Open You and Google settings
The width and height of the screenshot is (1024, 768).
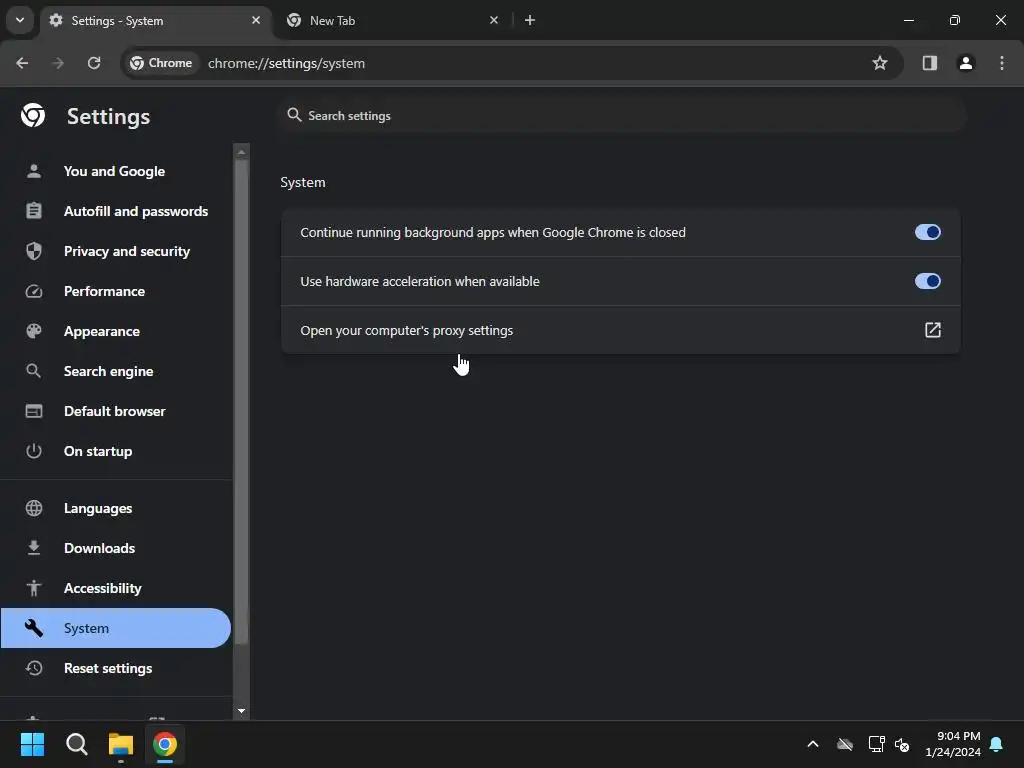pyautogui.click(x=114, y=171)
